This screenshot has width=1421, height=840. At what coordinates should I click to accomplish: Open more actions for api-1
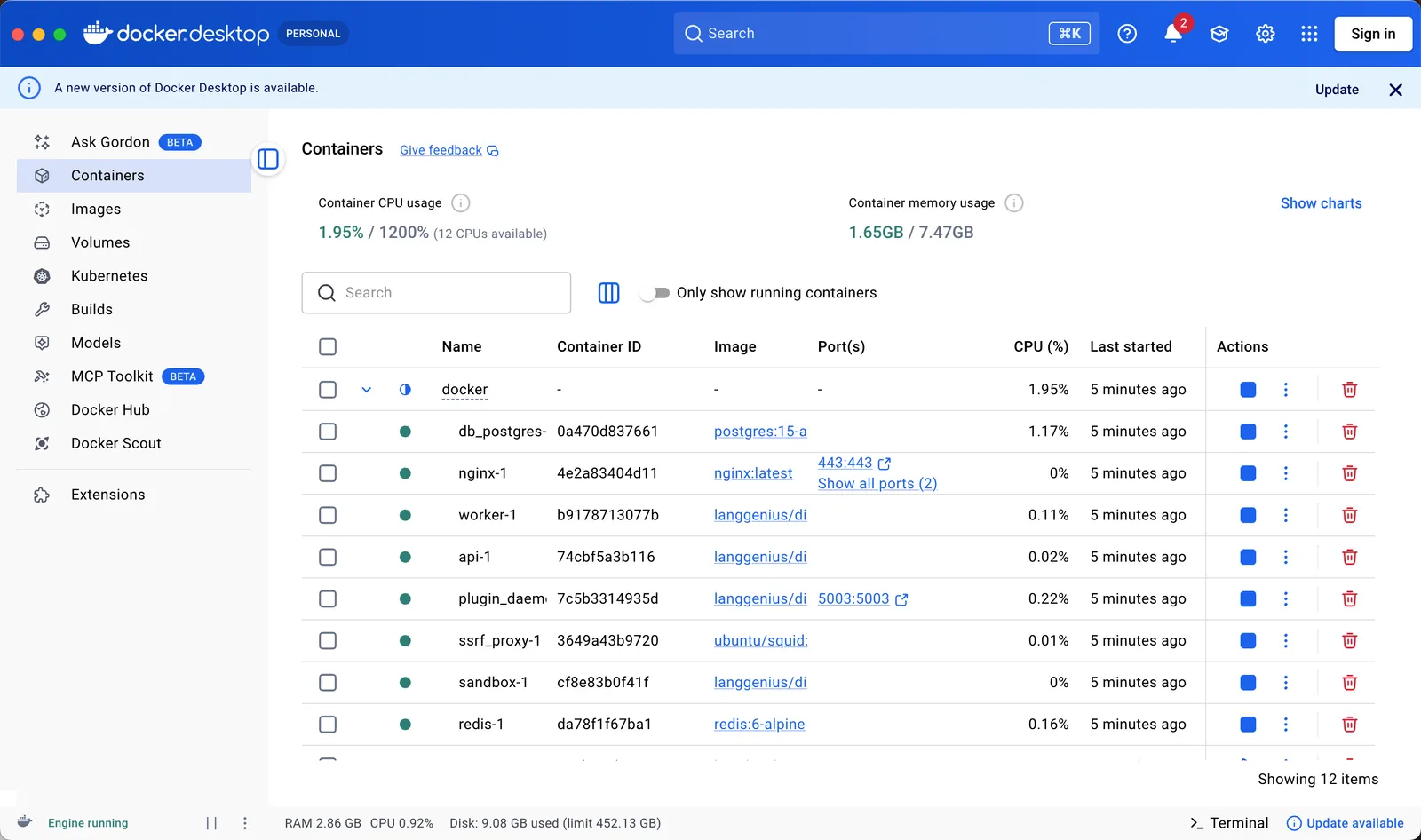point(1285,557)
